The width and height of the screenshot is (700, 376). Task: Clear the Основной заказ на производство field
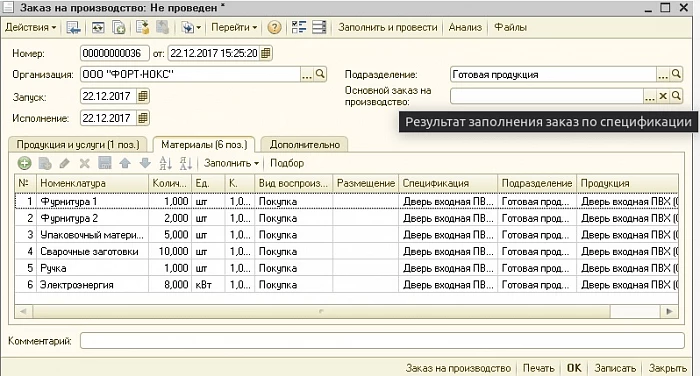663,96
